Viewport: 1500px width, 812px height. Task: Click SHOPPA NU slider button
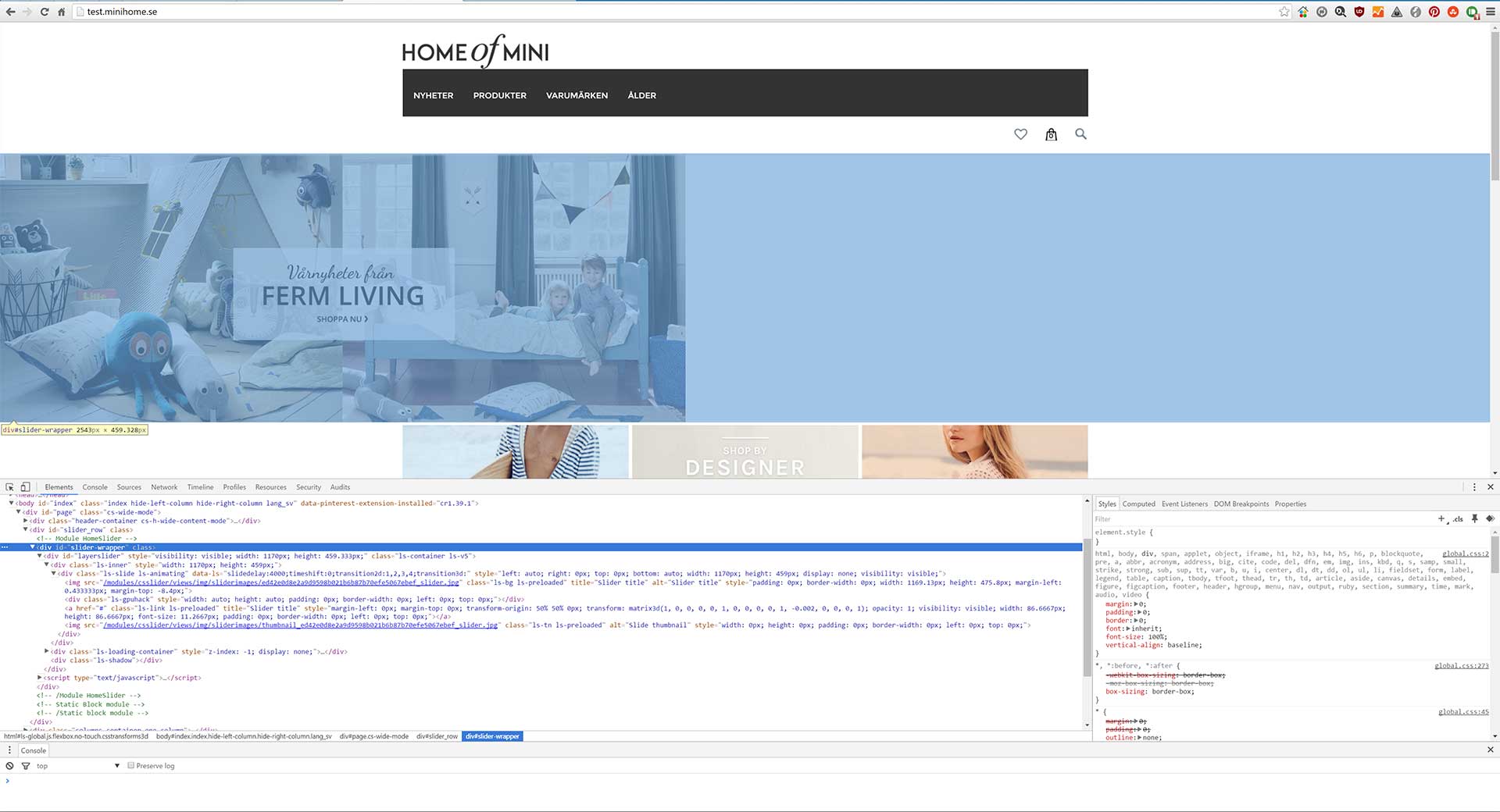tap(342, 319)
